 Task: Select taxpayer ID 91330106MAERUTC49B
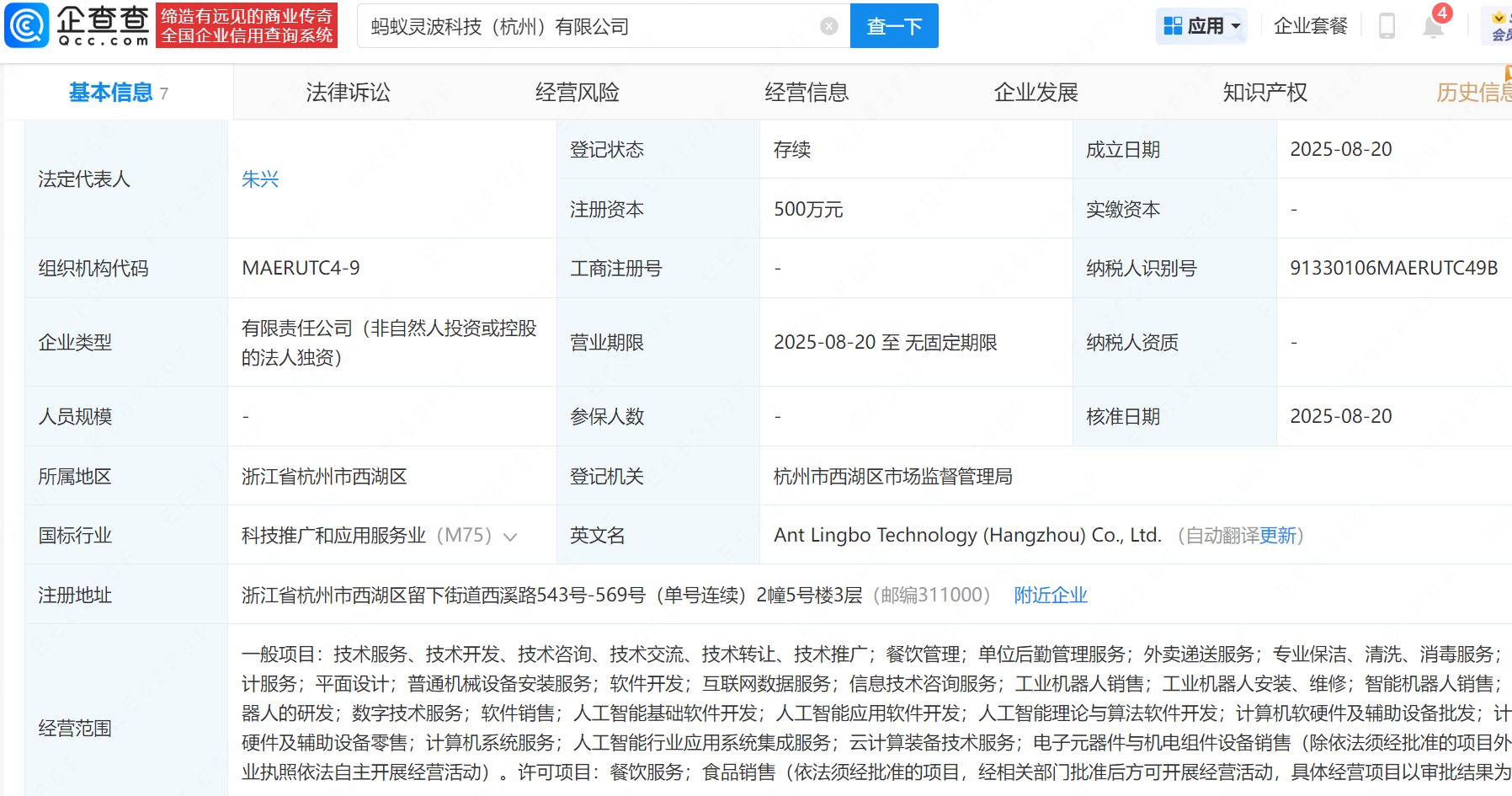click(x=1393, y=268)
